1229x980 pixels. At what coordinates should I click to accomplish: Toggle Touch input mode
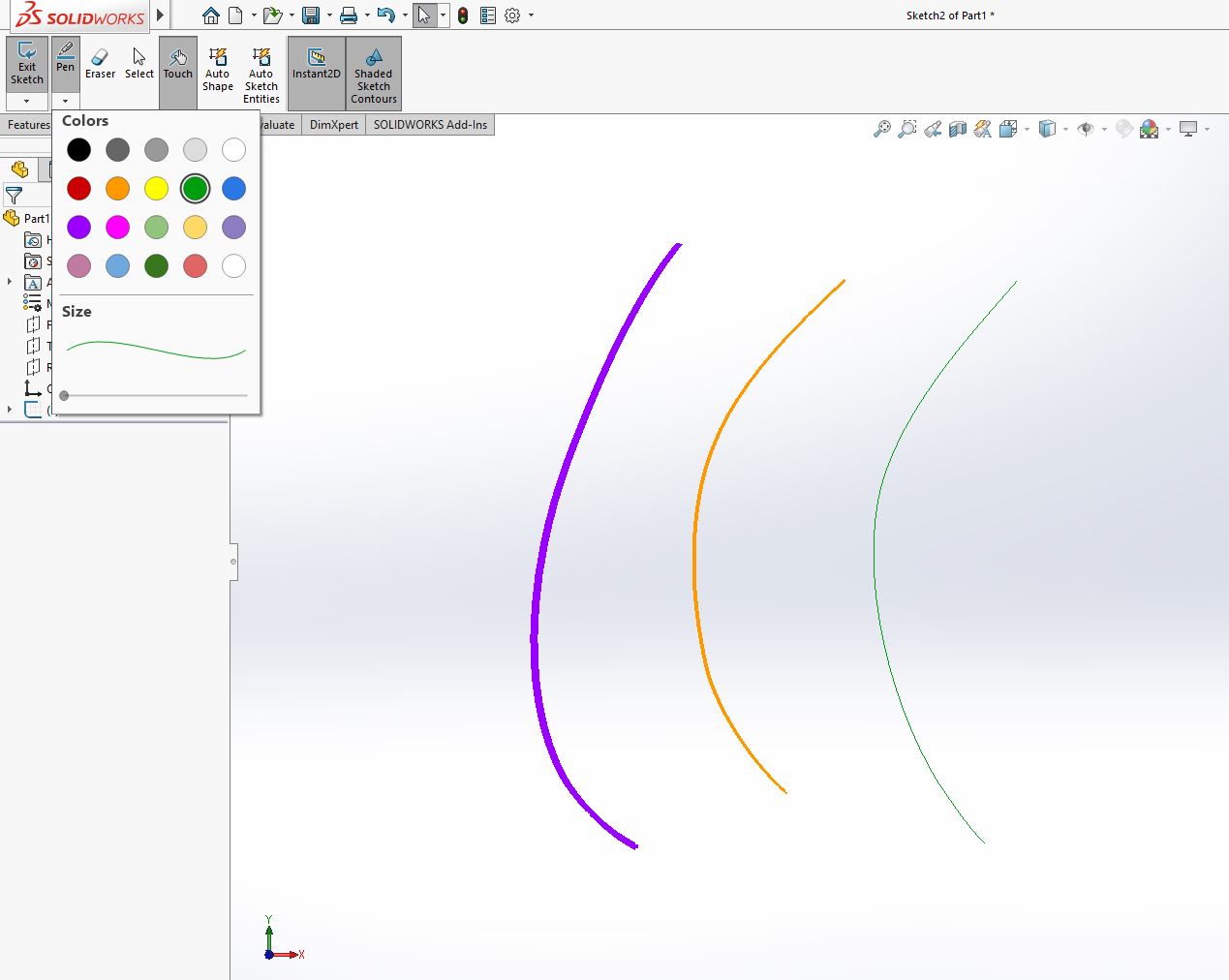(x=178, y=73)
